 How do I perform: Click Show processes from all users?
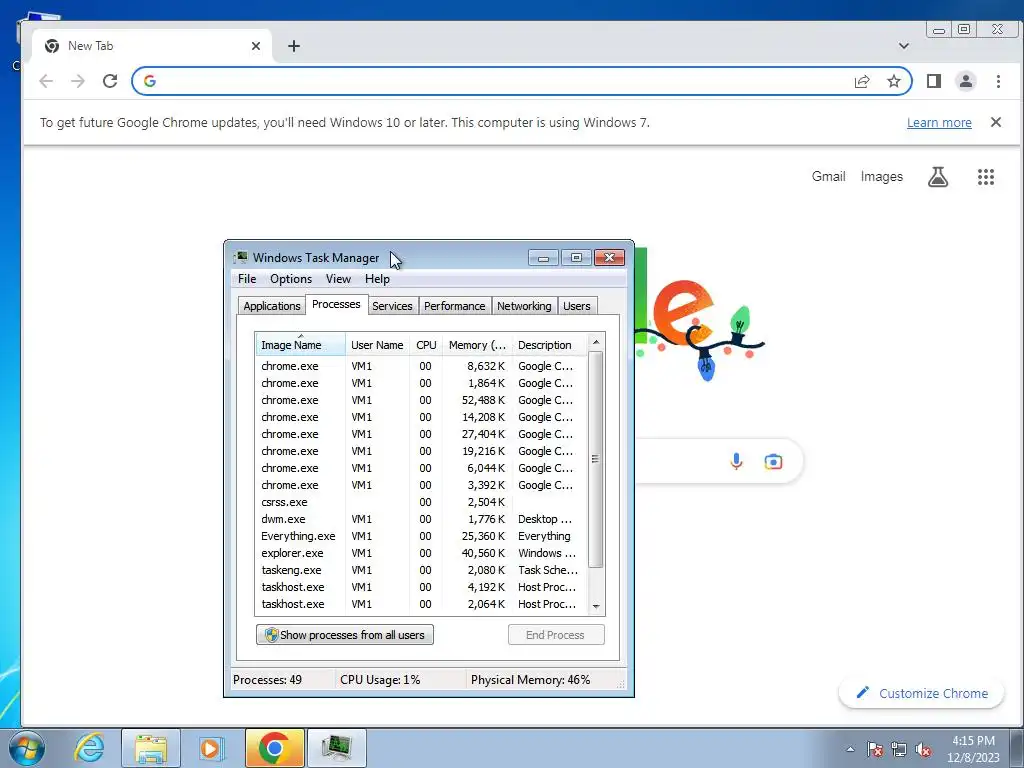345,635
